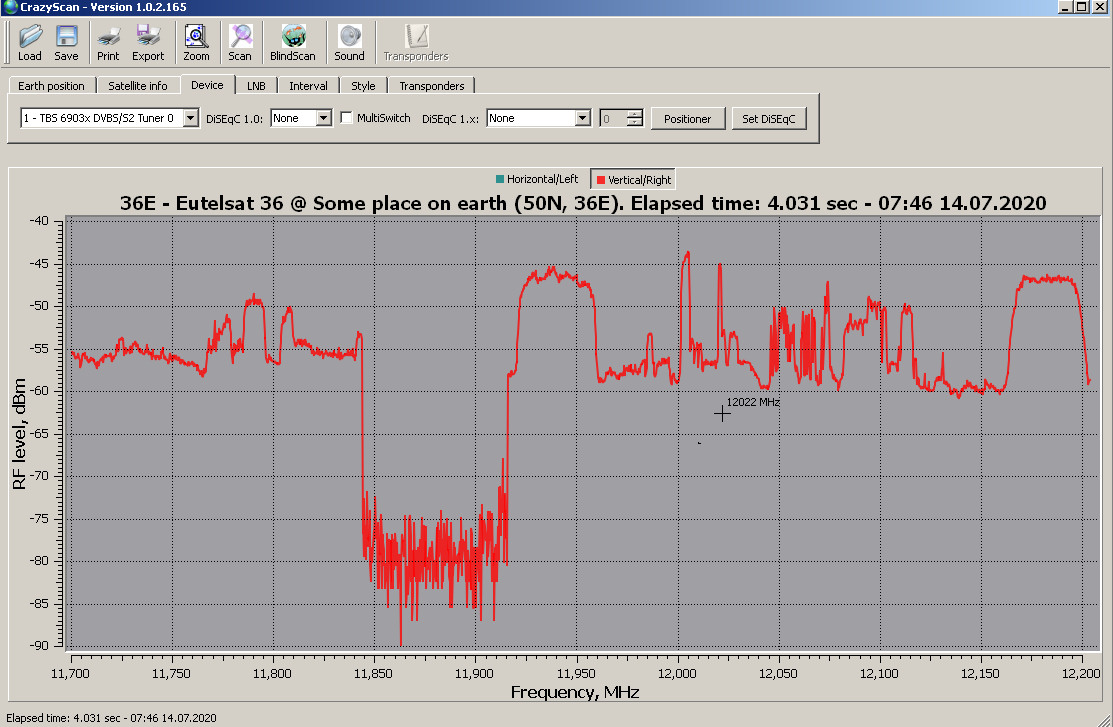Expand the DiSEqC 1.x dropdown

point(583,118)
